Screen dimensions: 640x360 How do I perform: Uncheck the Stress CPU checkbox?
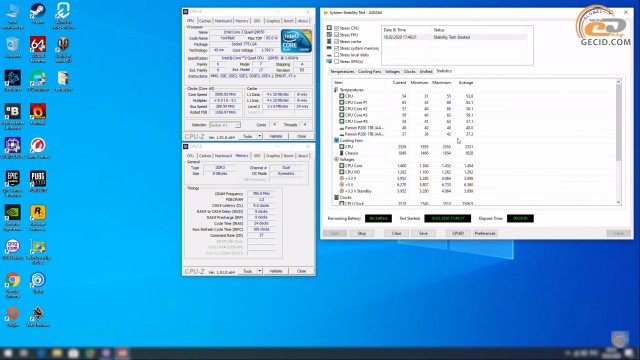pyautogui.click(x=336, y=28)
